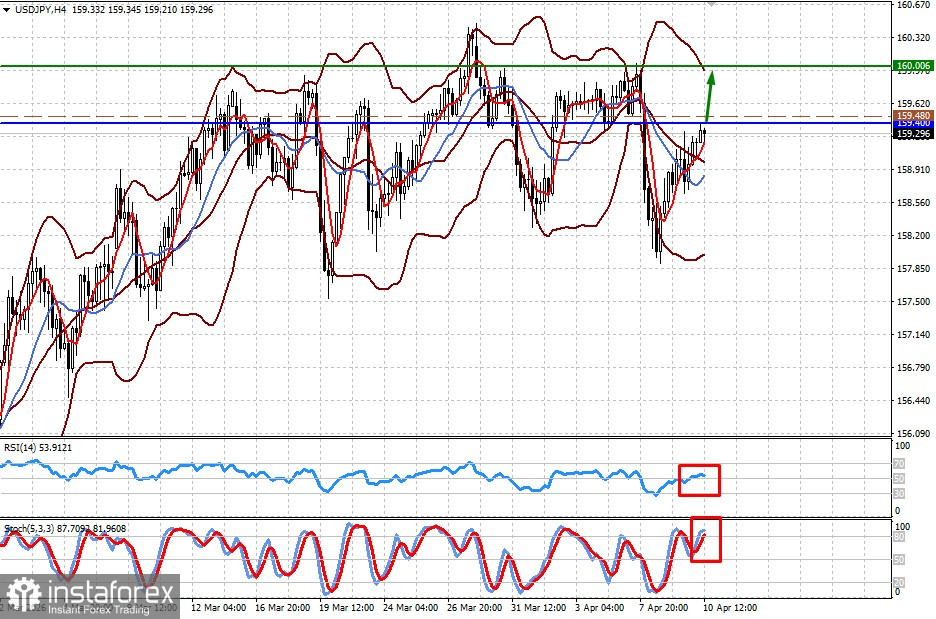936x619 pixels.
Task: Click the 30 level on the RSI scale
Action: pyautogui.click(x=900, y=494)
